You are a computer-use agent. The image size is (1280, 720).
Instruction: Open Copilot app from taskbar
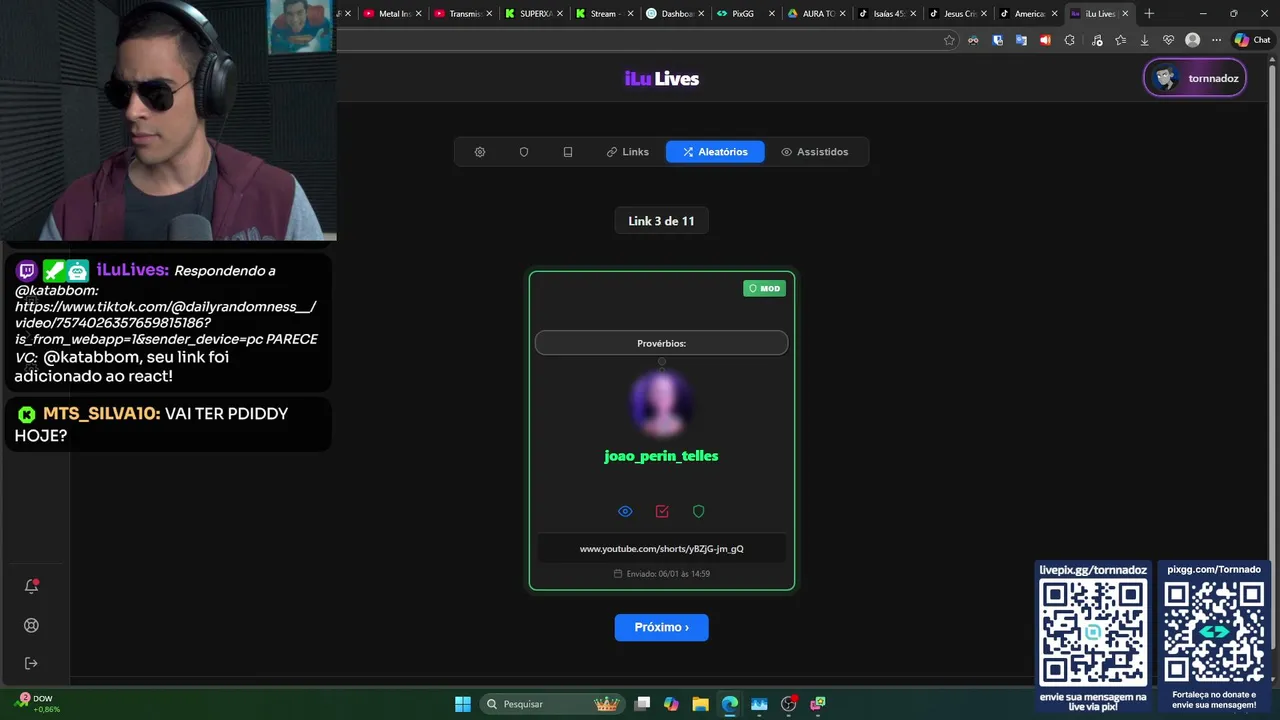coord(671,704)
